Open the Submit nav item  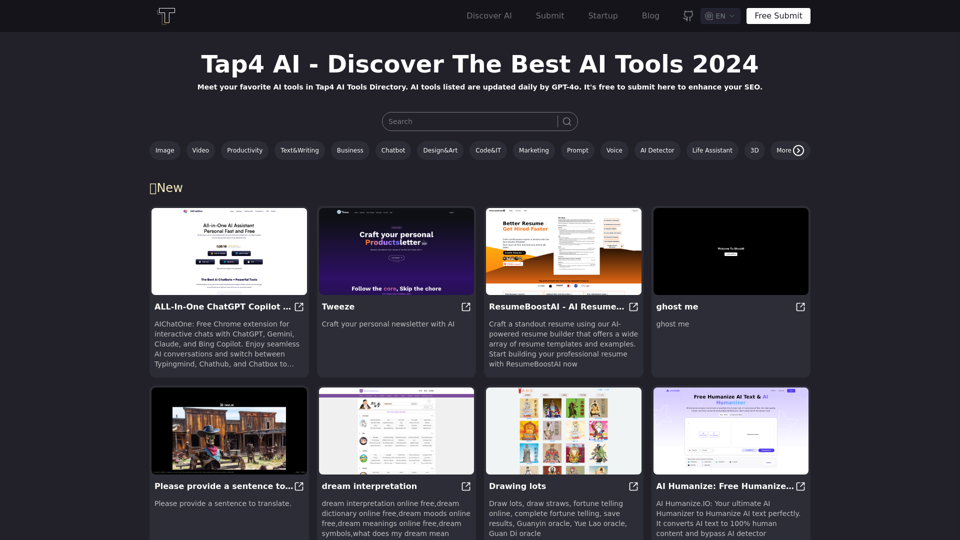[550, 16]
